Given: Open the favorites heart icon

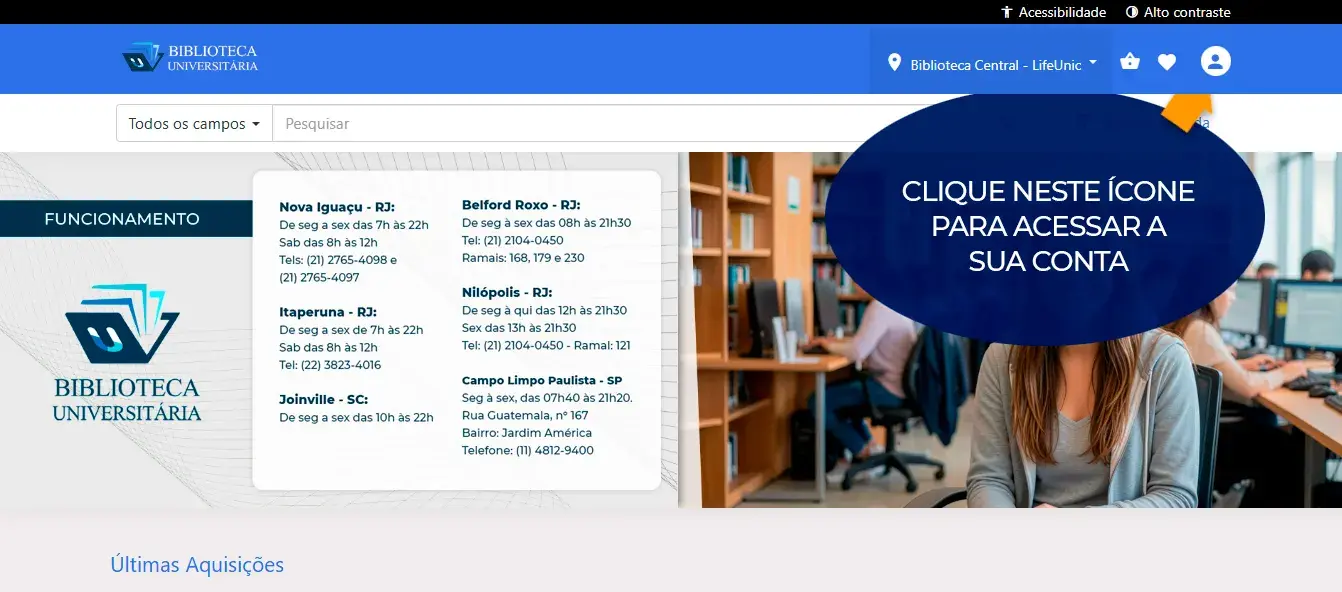Looking at the screenshot, I should tap(1167, 62).
